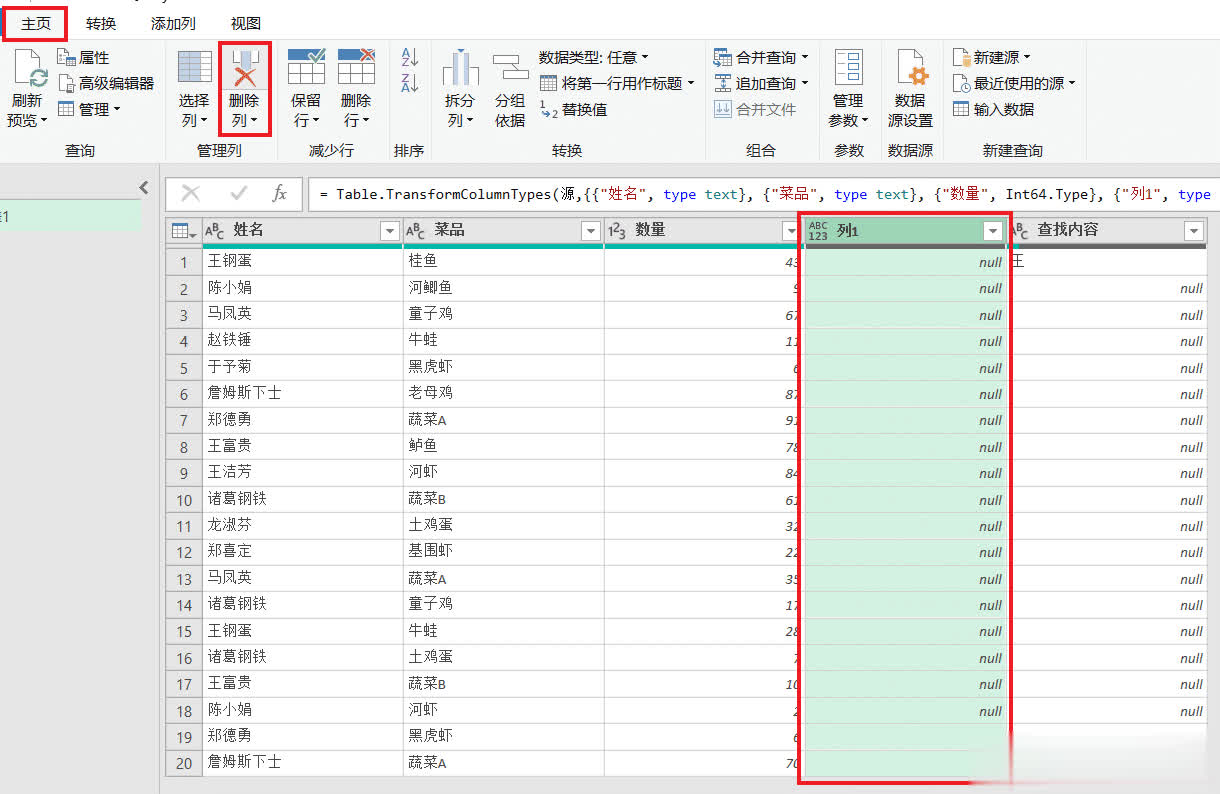Cancel formula edit with the X button

pyautogui.click(x=190, y=194)
